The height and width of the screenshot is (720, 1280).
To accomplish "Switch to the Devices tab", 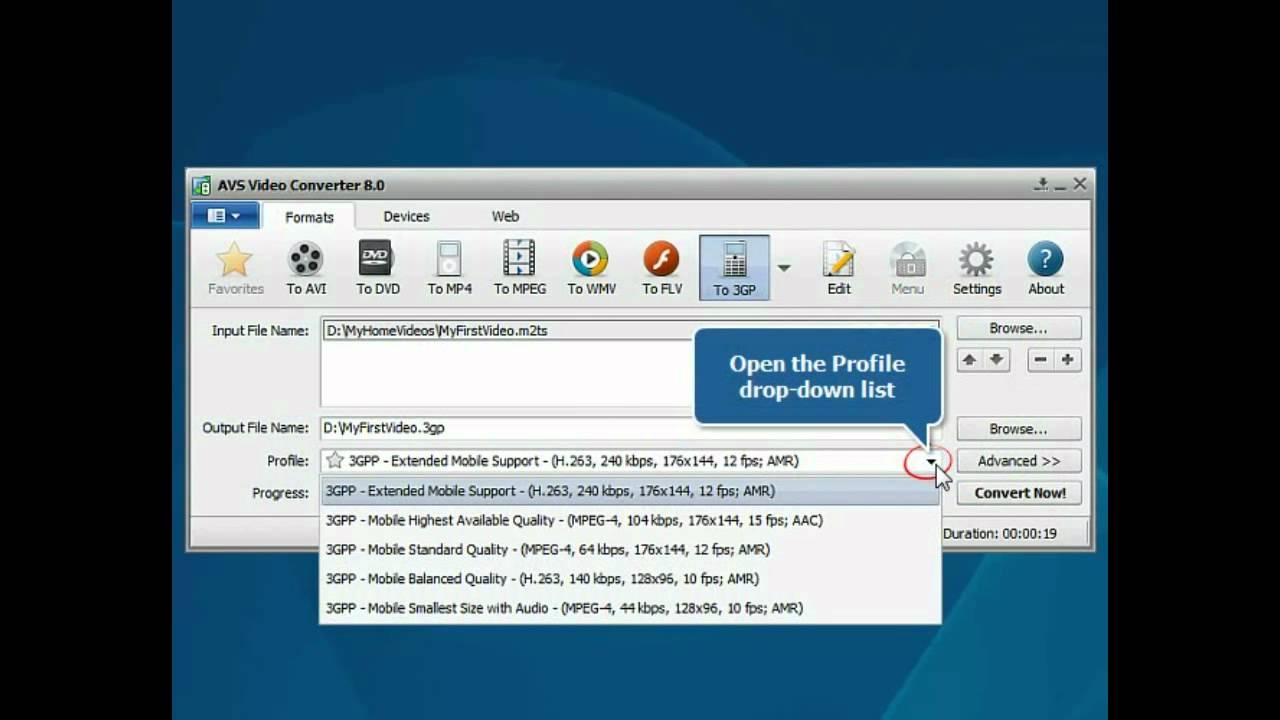I will pyautogui.click(x=406, y=216).
